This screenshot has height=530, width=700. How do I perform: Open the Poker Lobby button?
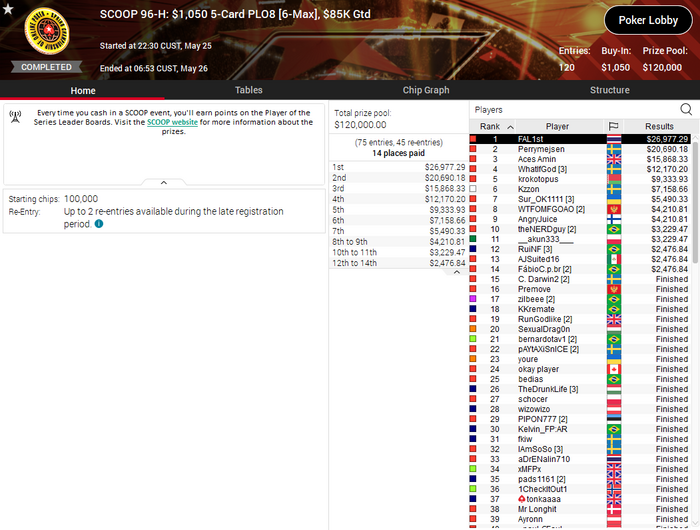(x=648, y=20)
